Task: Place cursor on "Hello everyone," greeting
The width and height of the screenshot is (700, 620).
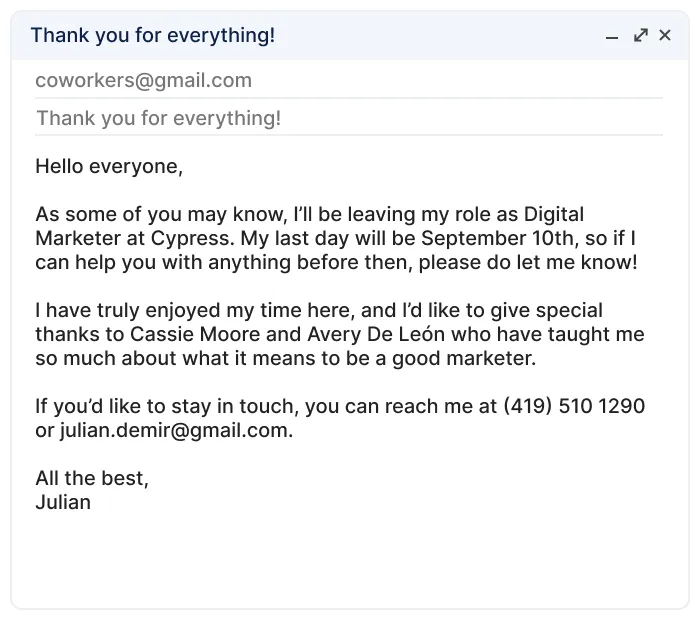Action: pyautogui.click(x=109, y=167)
